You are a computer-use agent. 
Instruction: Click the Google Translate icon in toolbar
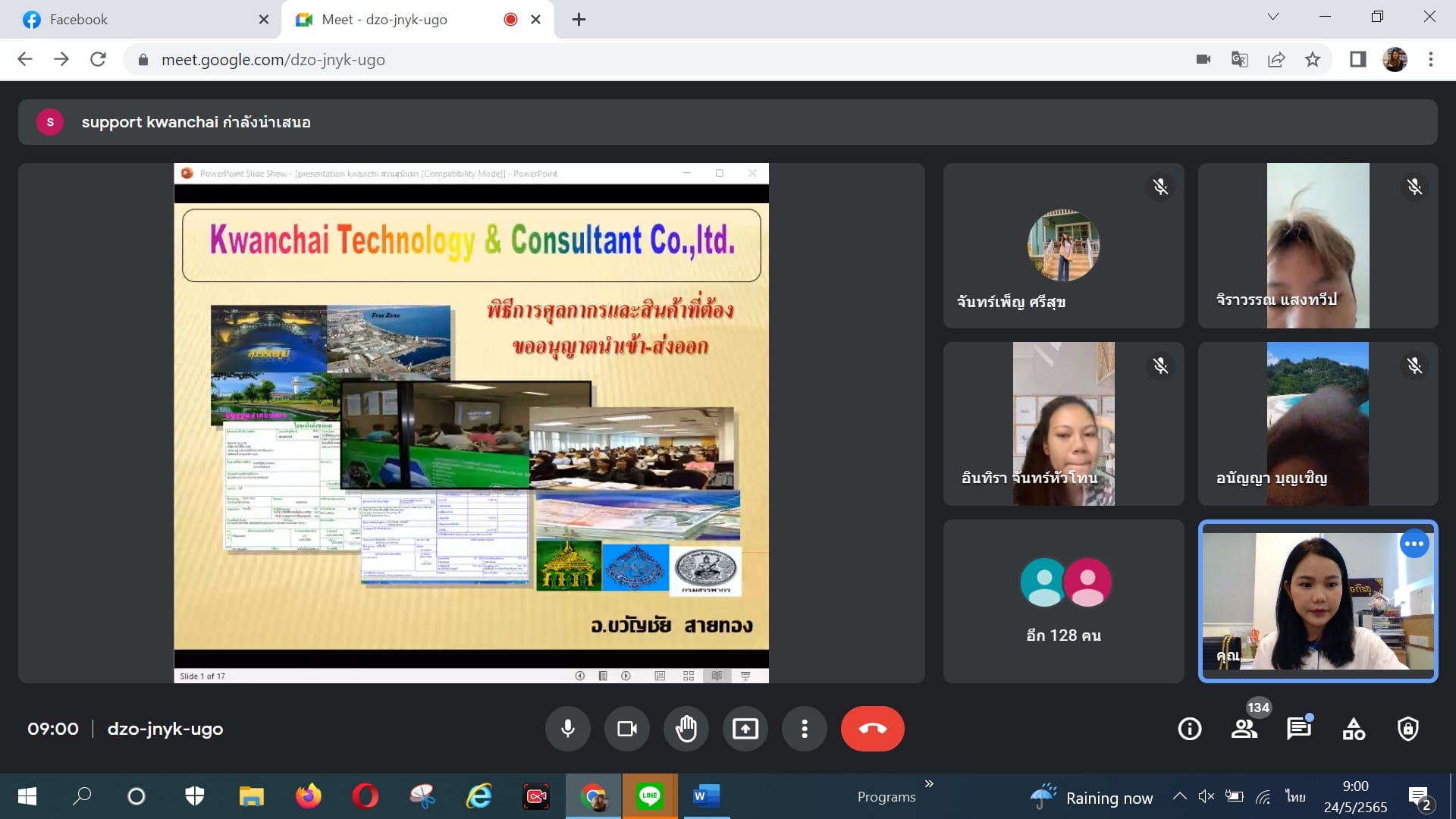1239,59
